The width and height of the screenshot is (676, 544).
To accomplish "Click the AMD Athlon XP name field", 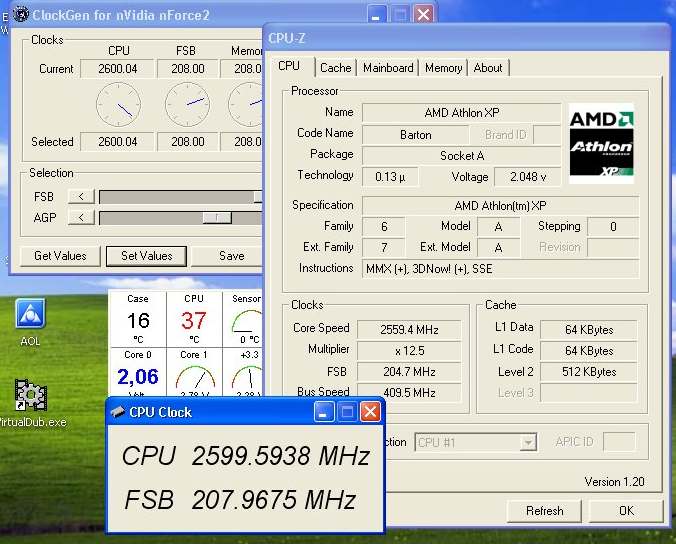I will [462, 113].
